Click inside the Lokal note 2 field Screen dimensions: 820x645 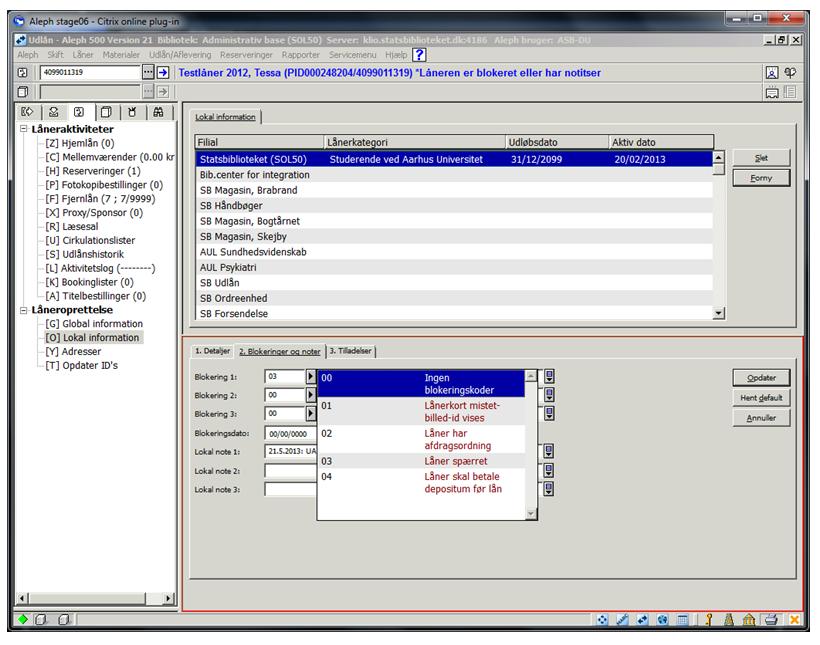pyautogui.click(x=290, y=470)
